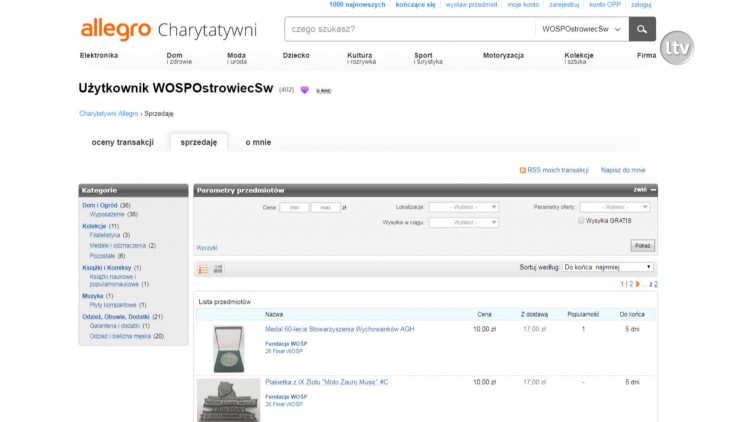Open the Parametry oferty dropdown
Screen dimensions: 750x422
tap(615, 207)
